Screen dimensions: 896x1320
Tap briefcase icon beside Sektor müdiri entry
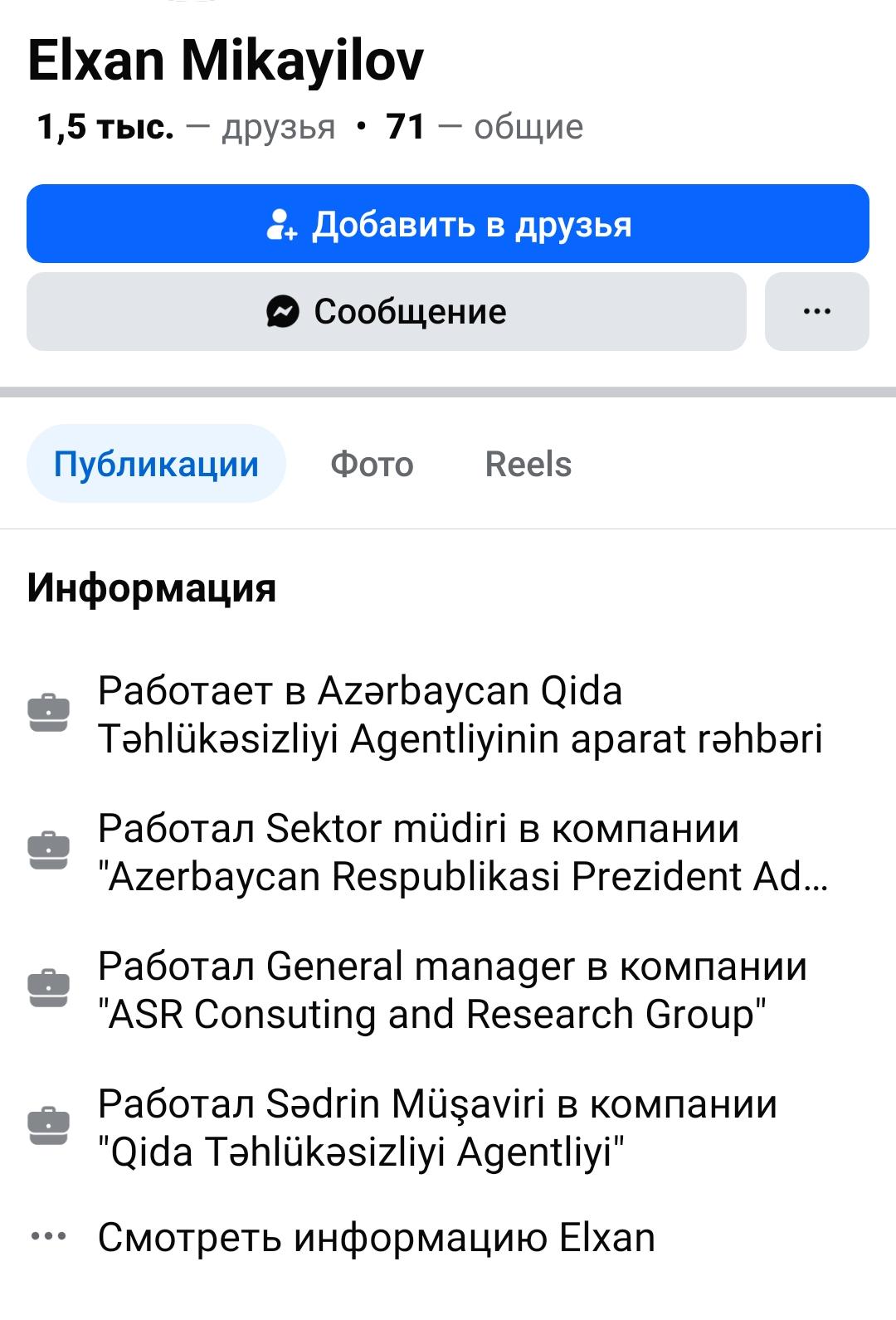(49, 850)
